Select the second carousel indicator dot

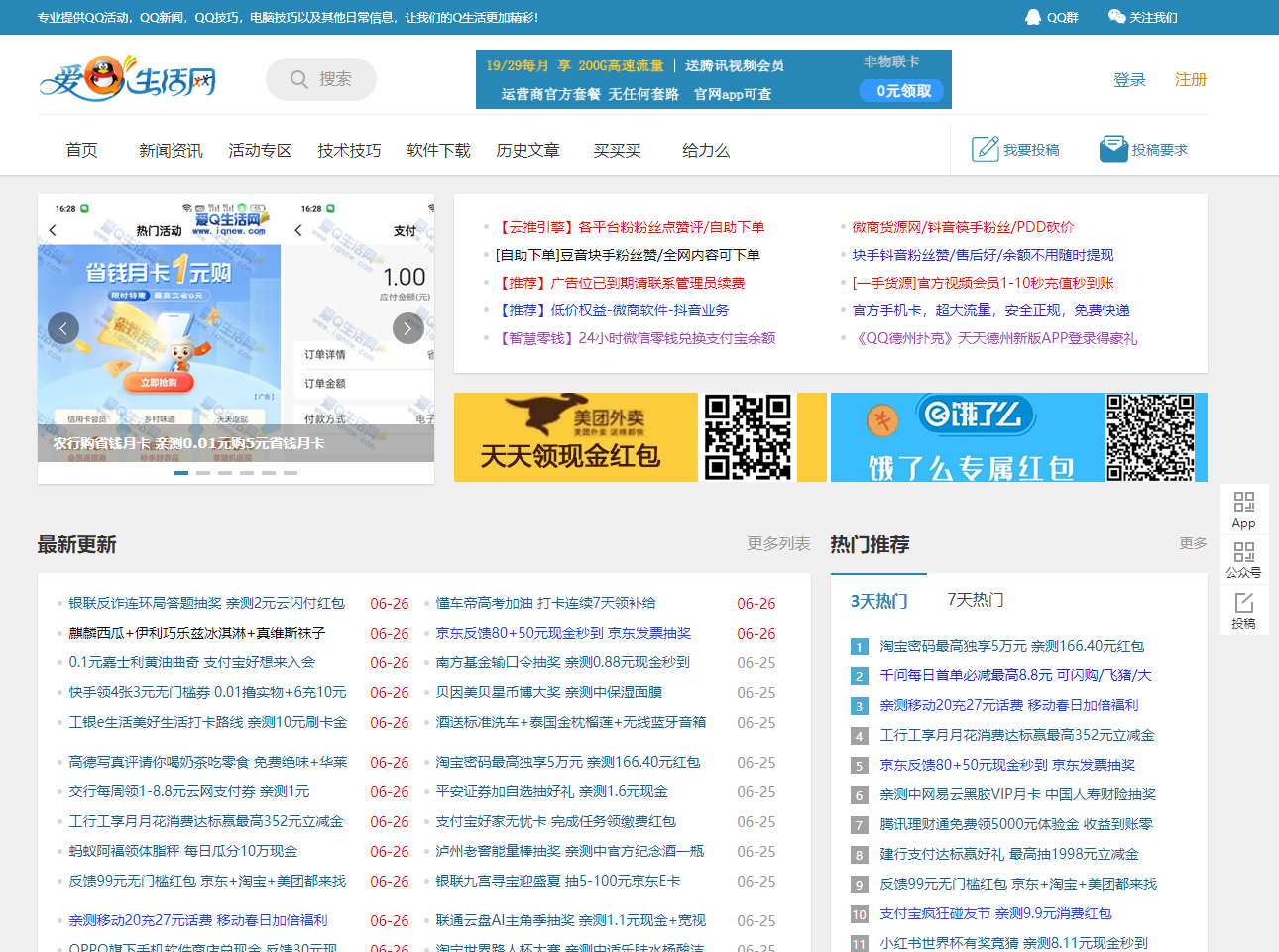(203, 473)
